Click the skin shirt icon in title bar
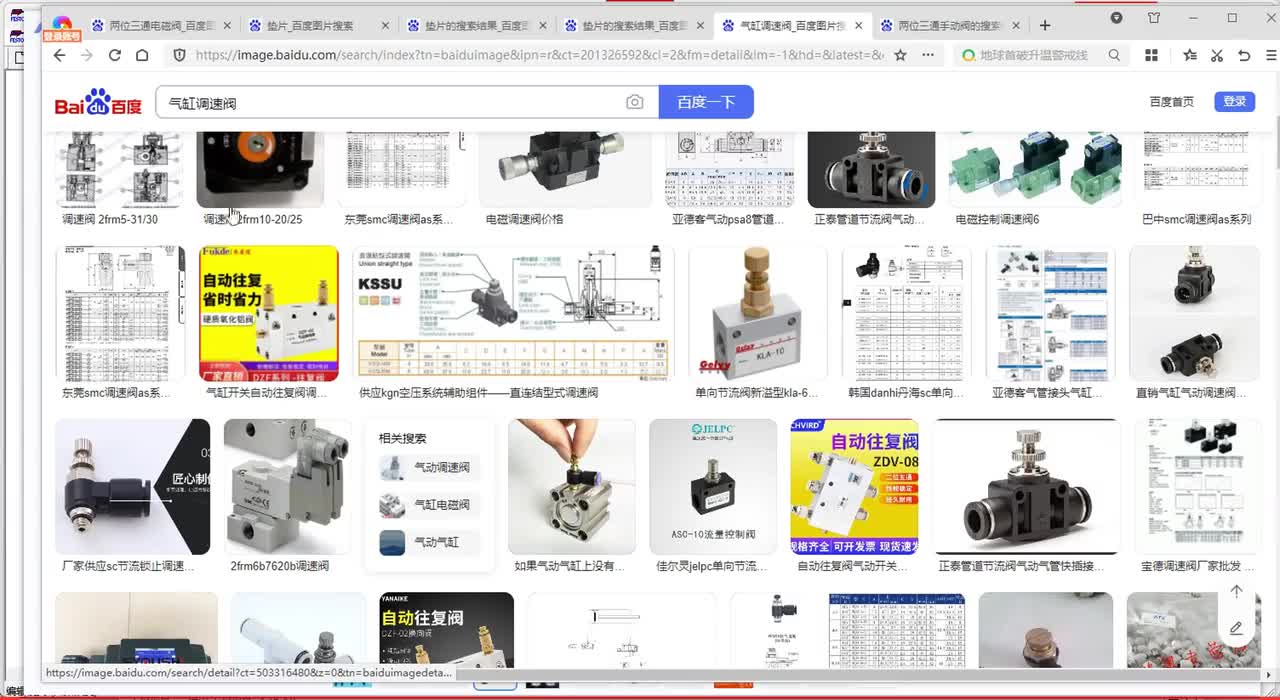1280x700 pixels. coord(1153,18)
